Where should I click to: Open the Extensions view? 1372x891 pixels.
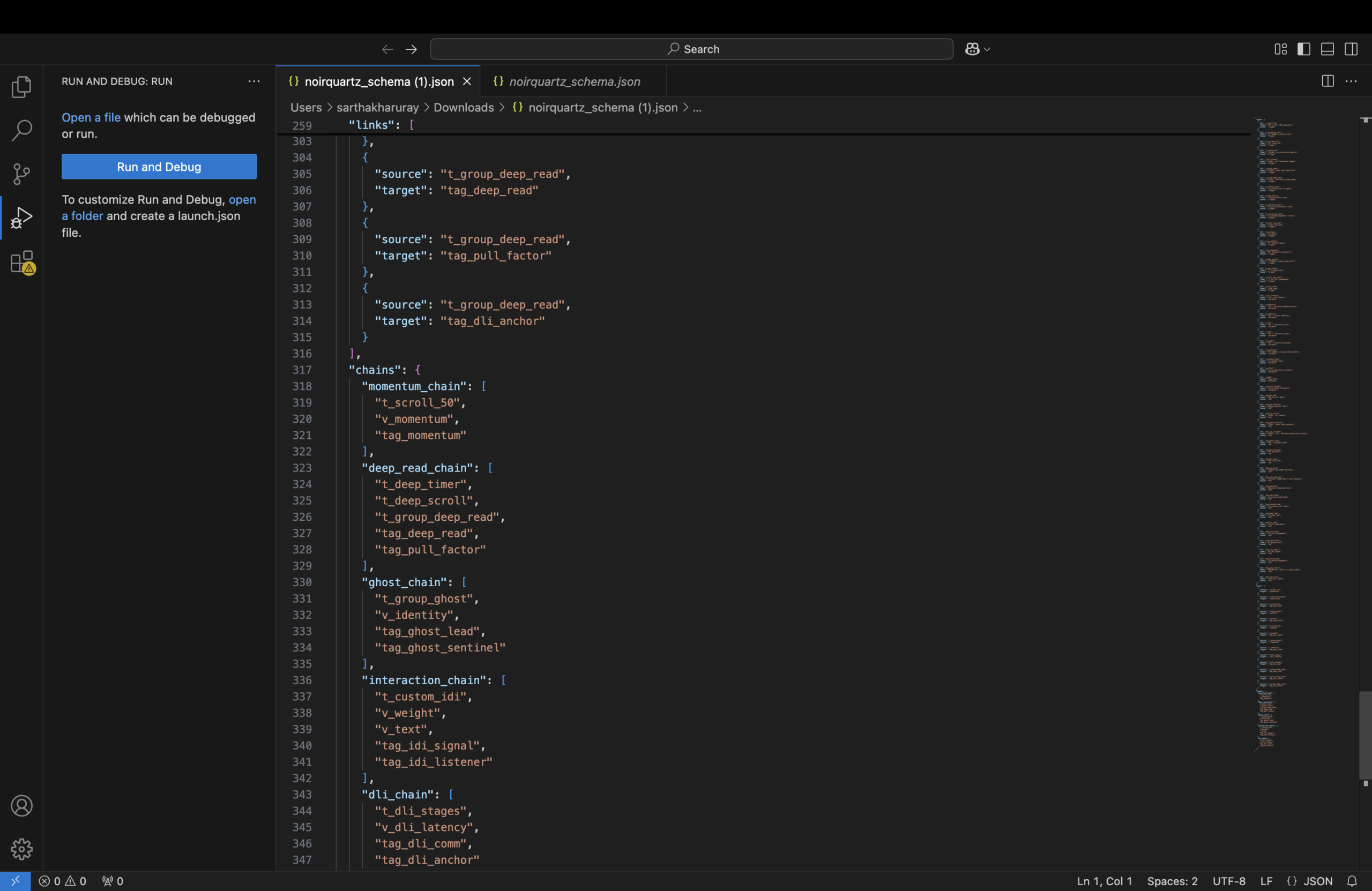click(x=21, y=262)
